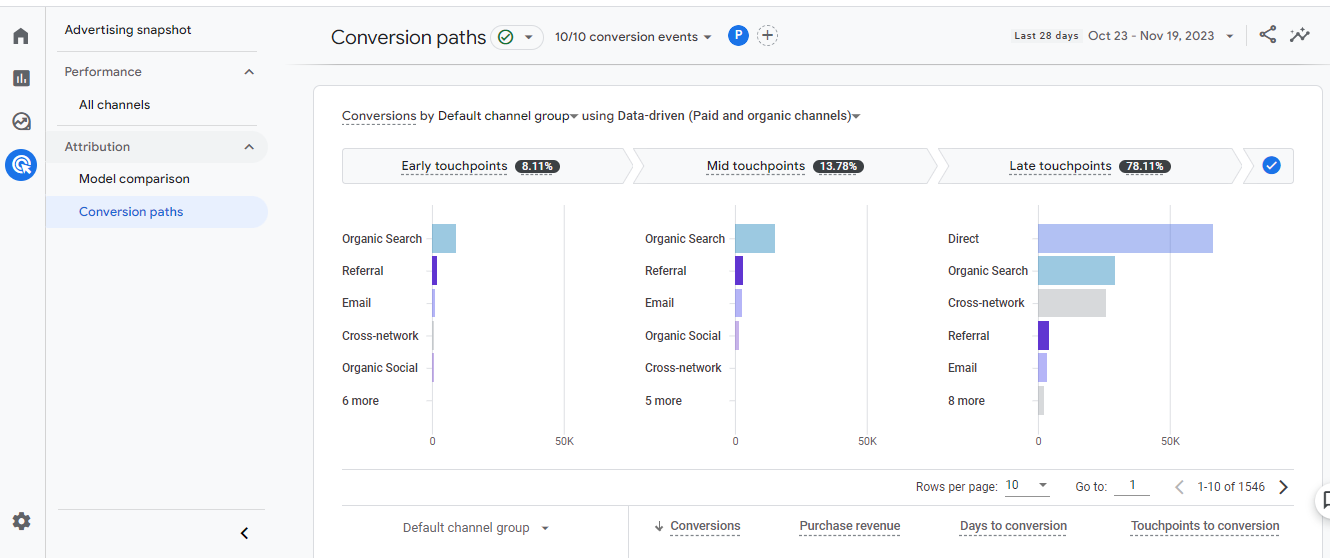Open the Home icon in sidebar
The height and width of the screenshot is (558, 1330).
(x=21, y=37)
